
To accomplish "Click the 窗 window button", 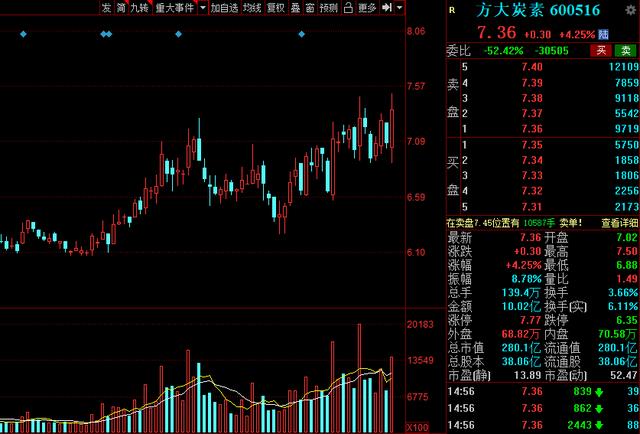I will click(310, 7).
